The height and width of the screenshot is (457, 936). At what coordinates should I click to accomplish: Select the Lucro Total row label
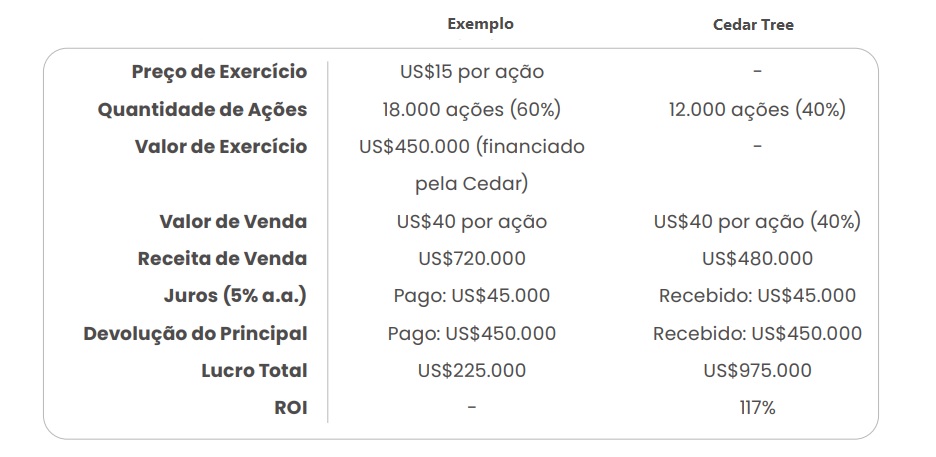click(254, 370)
